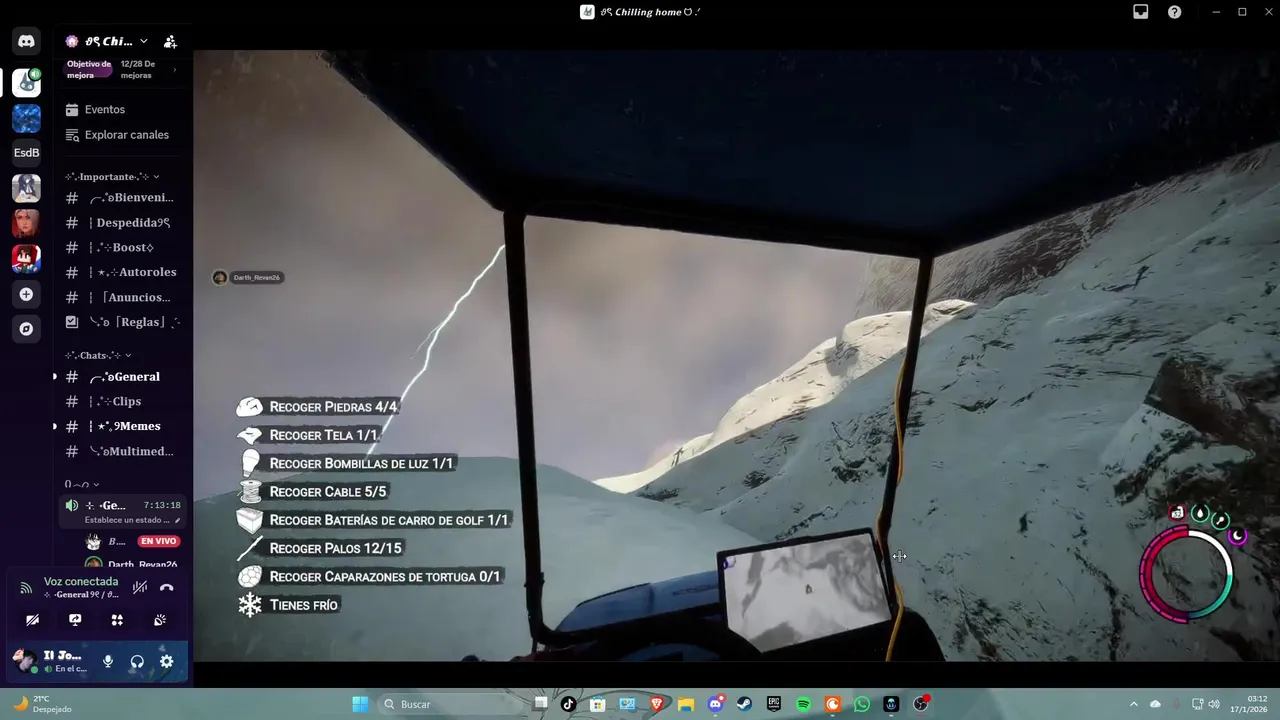Open Steam from the taskbar

pos(744,704)
